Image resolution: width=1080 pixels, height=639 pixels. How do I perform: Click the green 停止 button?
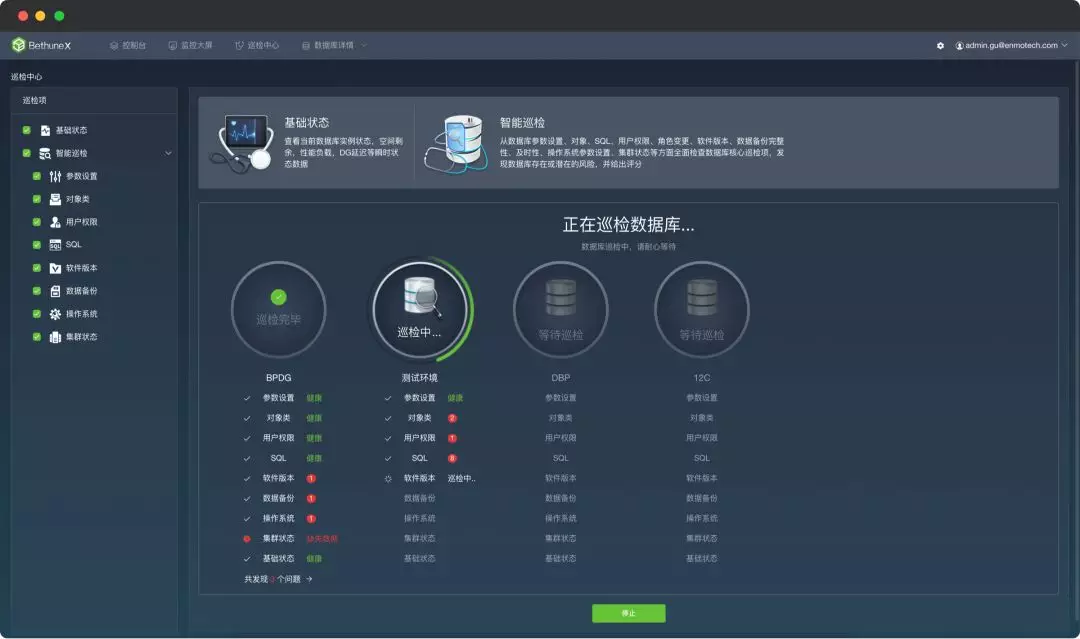[629, 614]
